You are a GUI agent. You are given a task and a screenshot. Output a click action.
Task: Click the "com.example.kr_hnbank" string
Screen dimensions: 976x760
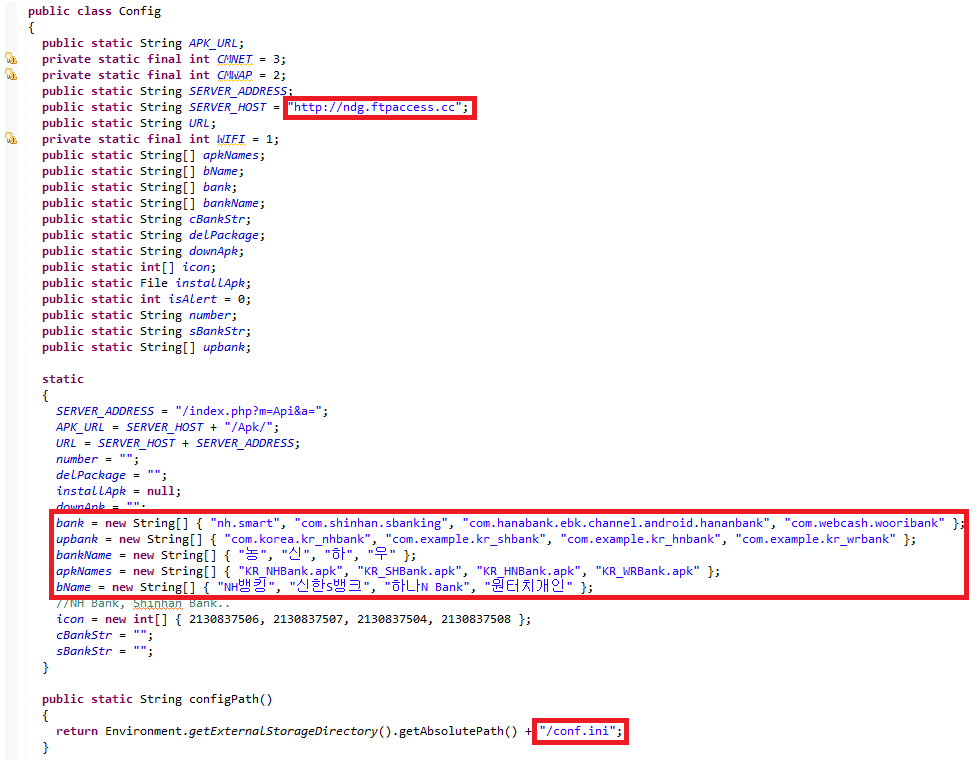[640, 539]
